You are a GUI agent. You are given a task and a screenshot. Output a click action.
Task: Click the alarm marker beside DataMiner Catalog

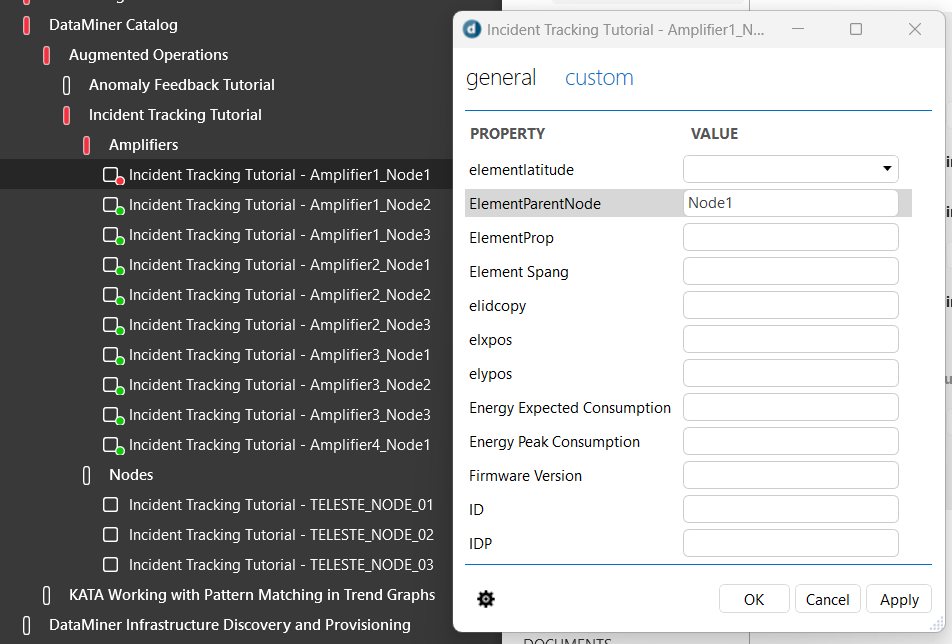click(24, 24)
